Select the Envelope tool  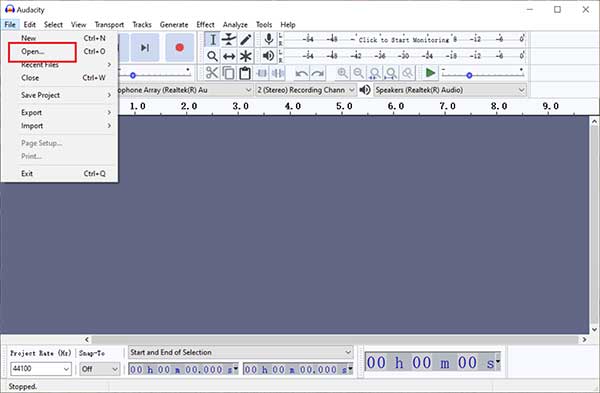click(229, 40)
